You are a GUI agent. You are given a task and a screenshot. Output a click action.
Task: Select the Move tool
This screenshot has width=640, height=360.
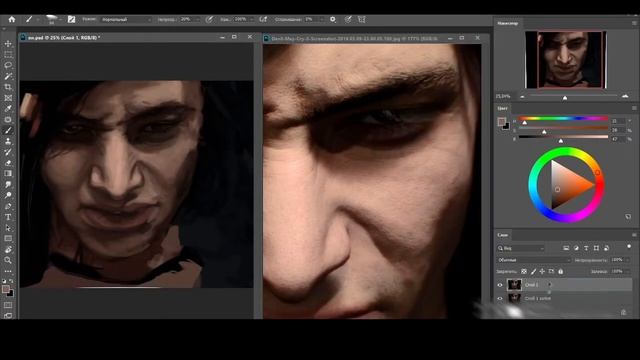pyautogui.click(x=8, y=44)
